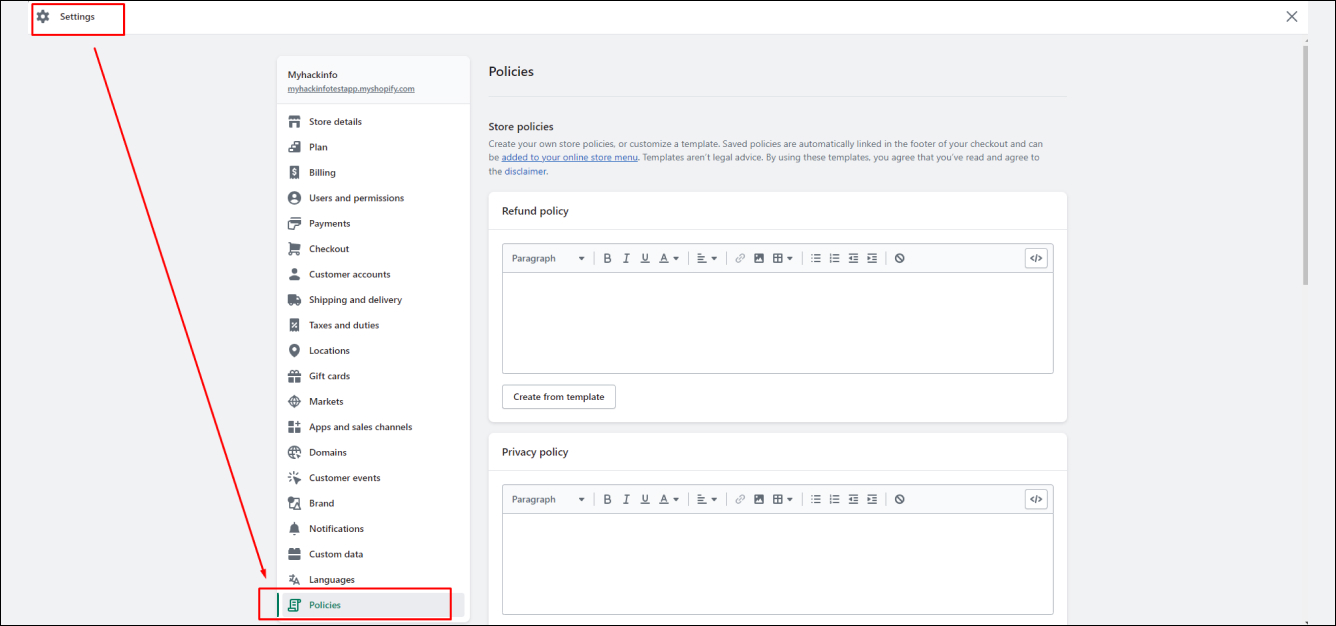Click the Languages icon
Viewport: 1336px width, 626px height.
[x=294, y=580]
